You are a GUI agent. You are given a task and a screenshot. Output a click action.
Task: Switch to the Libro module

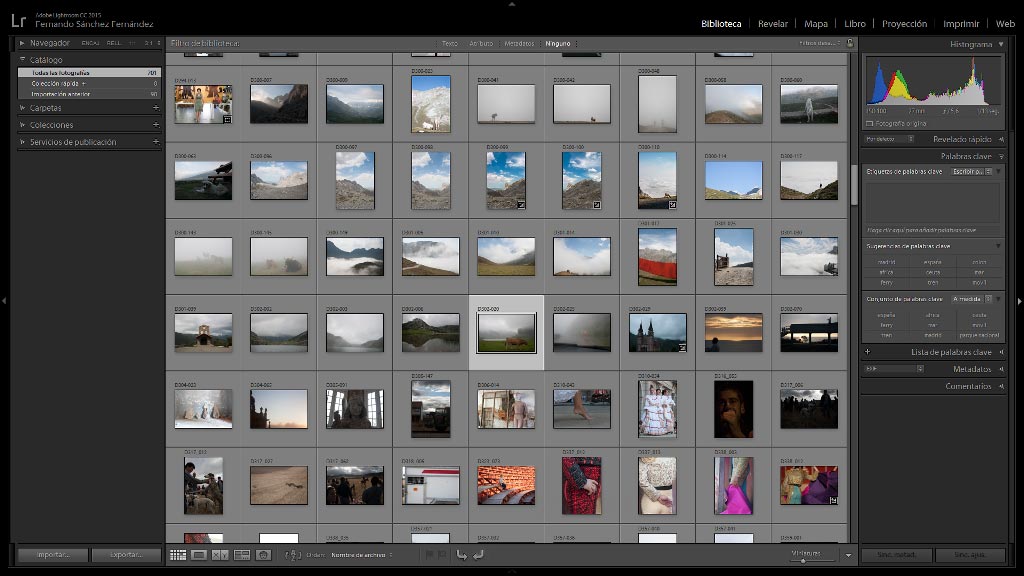(854, 24)
